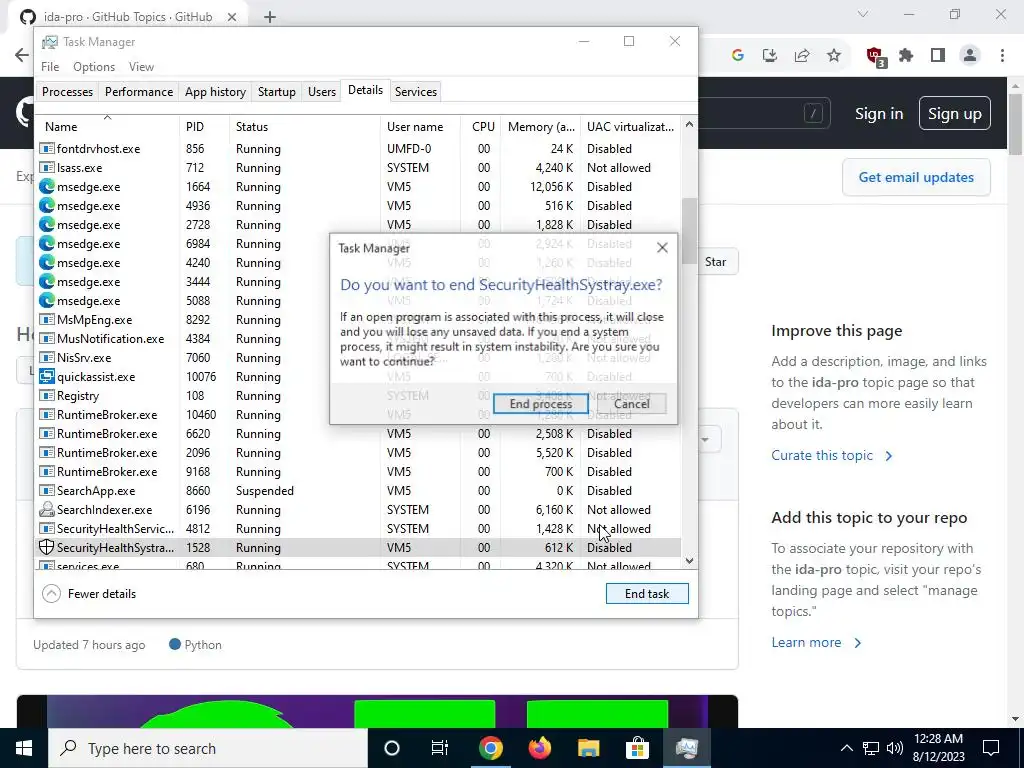Bookmark this page with star icon
1024x768 pixels.
pyautogui.click(x=834, y=56)
